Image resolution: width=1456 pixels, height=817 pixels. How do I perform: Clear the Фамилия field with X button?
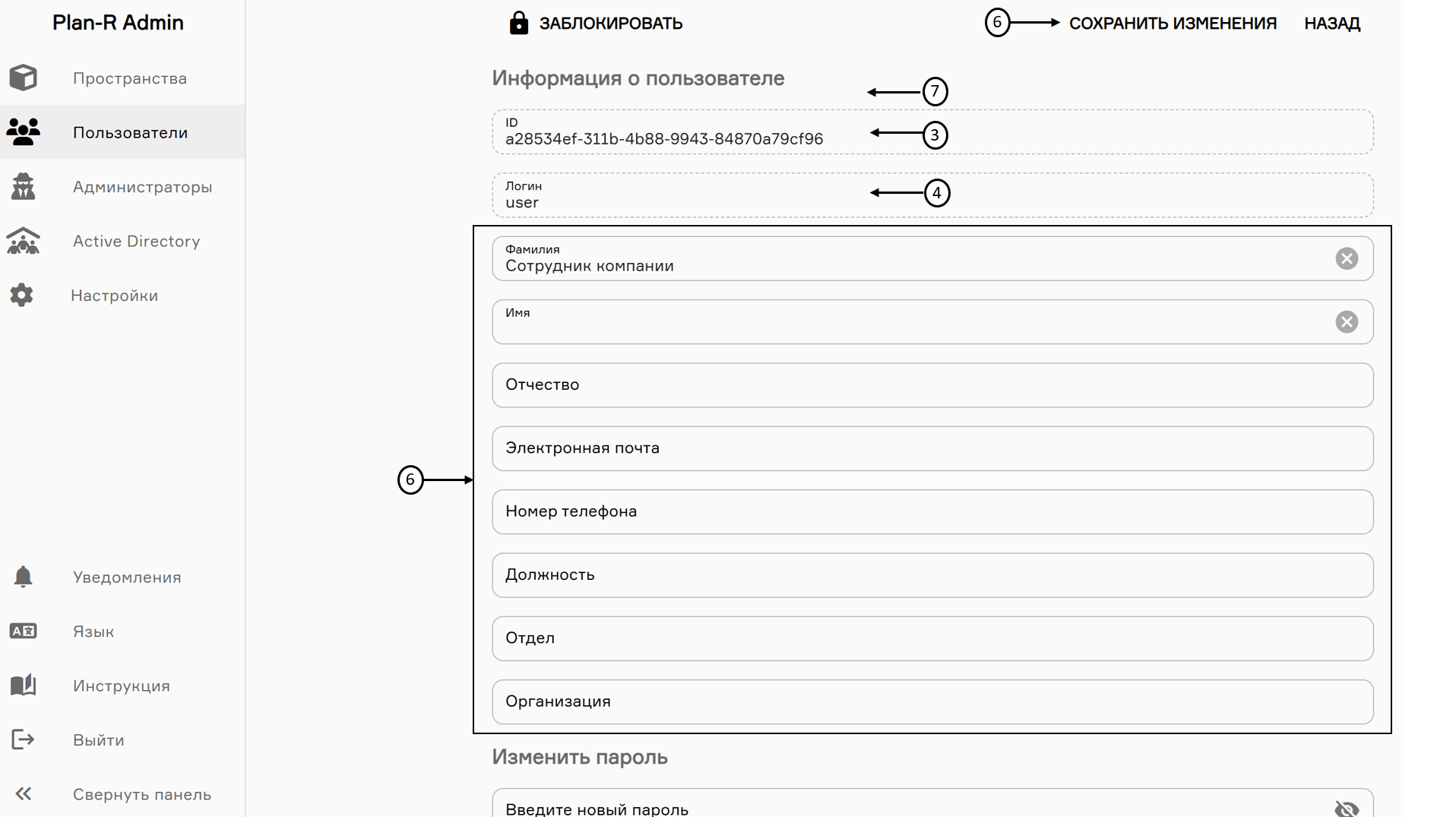(1347, 258)
